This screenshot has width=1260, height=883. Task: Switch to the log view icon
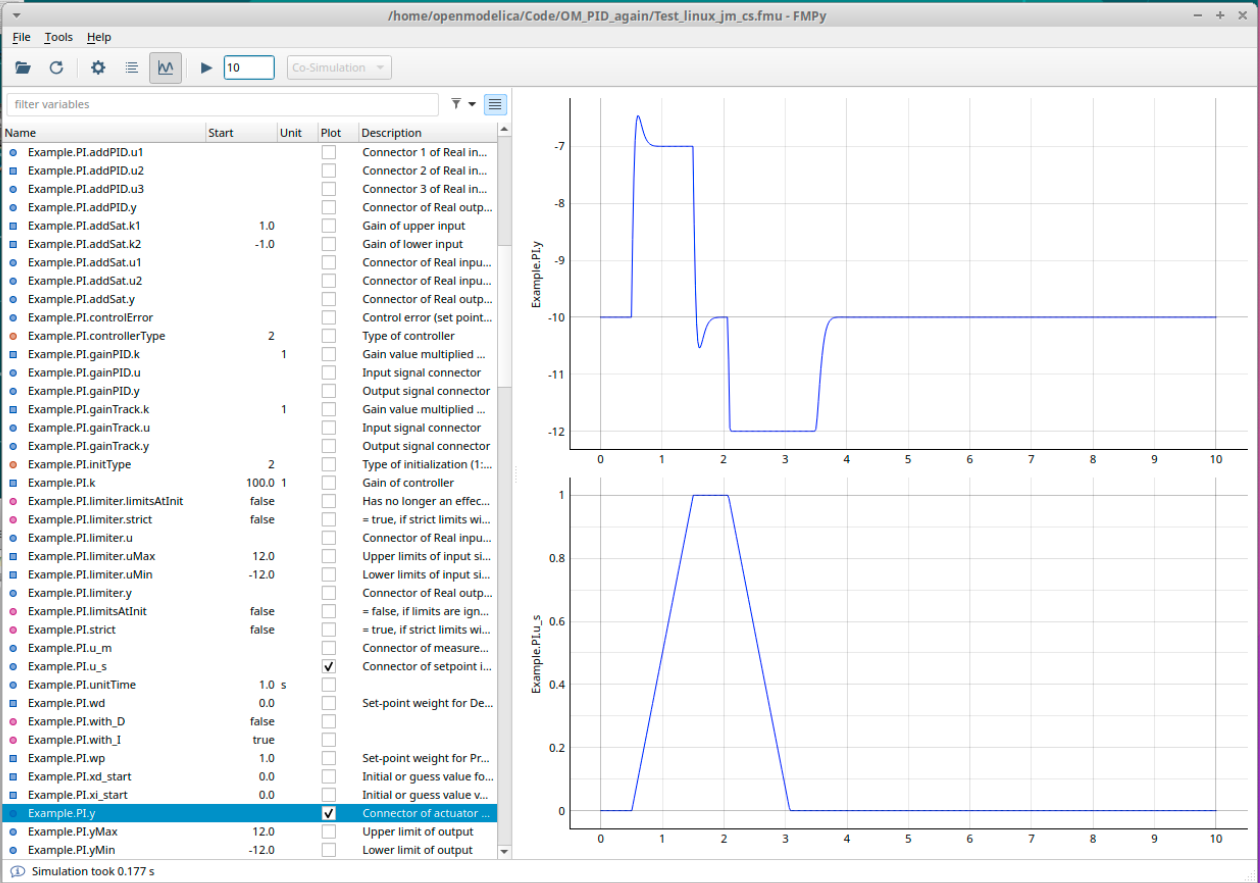click(131, 67)
